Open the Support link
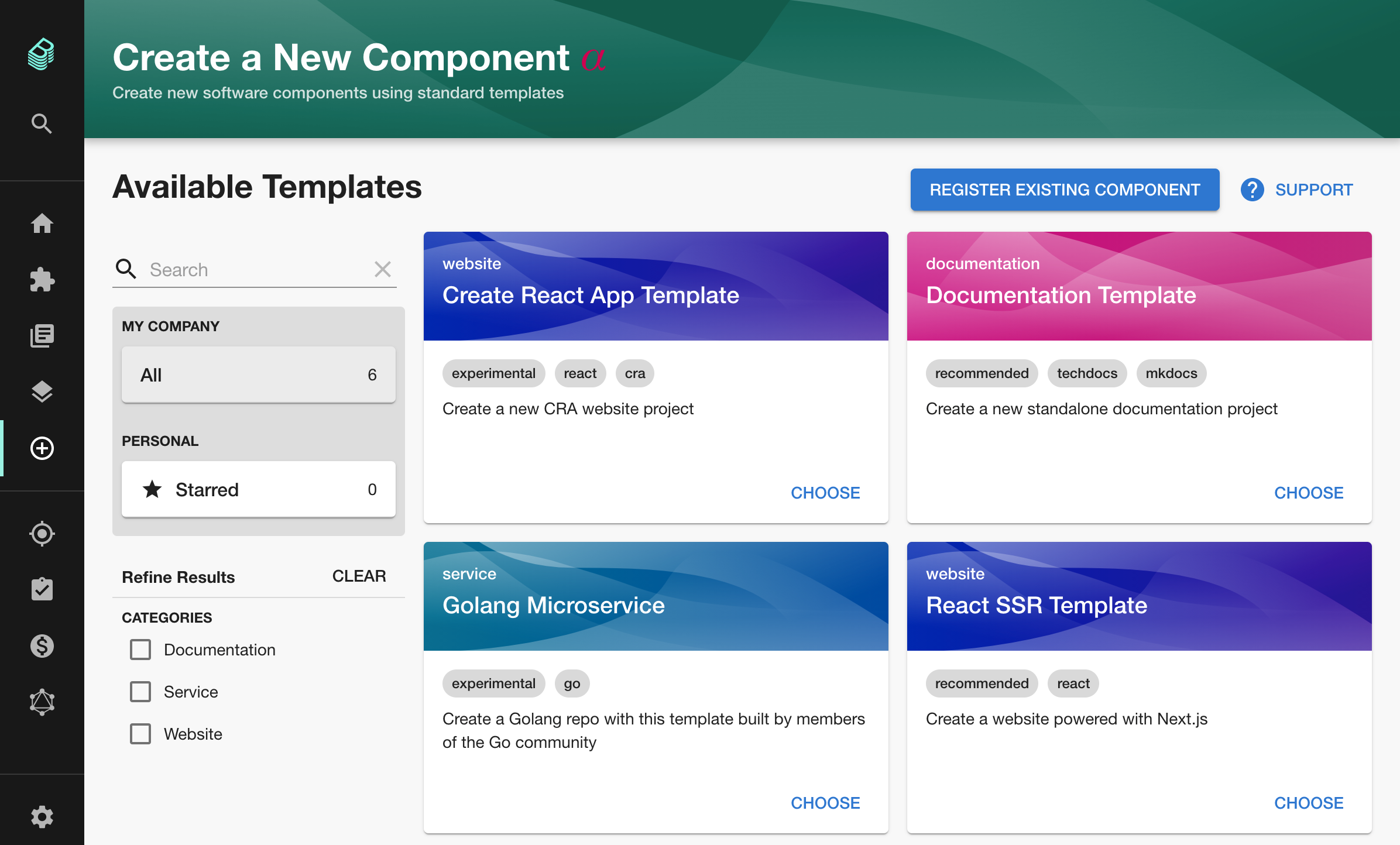 pyautogui.click(x=1298, y=190)
